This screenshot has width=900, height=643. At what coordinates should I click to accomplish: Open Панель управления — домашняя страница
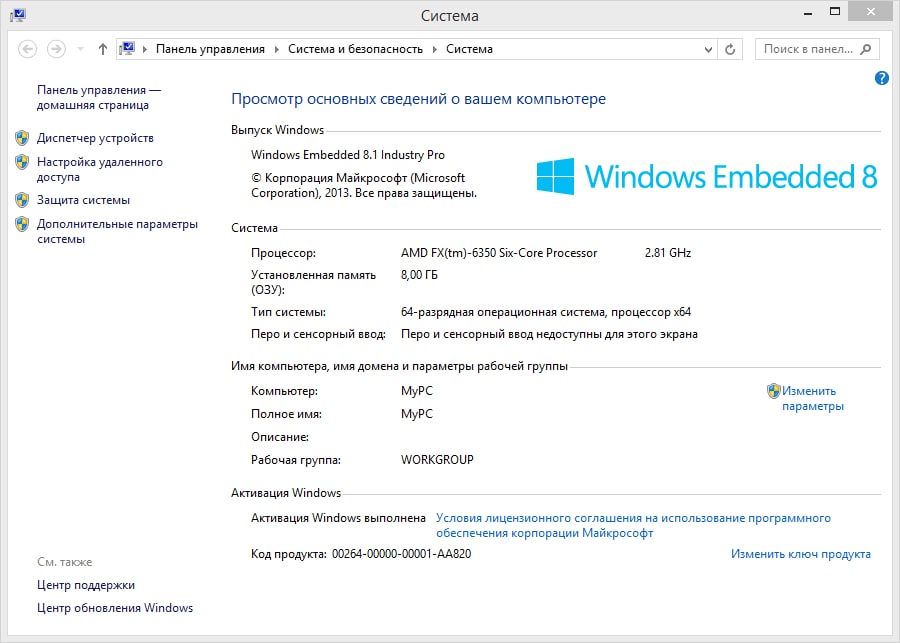[x=99, y=98]
